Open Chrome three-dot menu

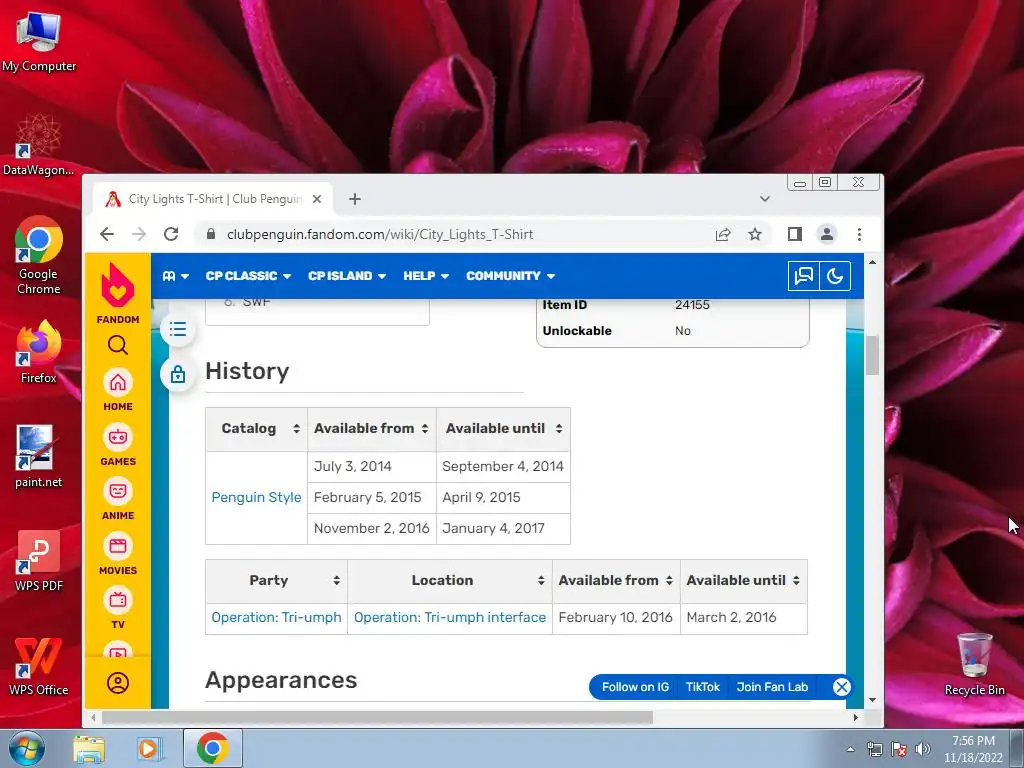click(x=859, y=234)
